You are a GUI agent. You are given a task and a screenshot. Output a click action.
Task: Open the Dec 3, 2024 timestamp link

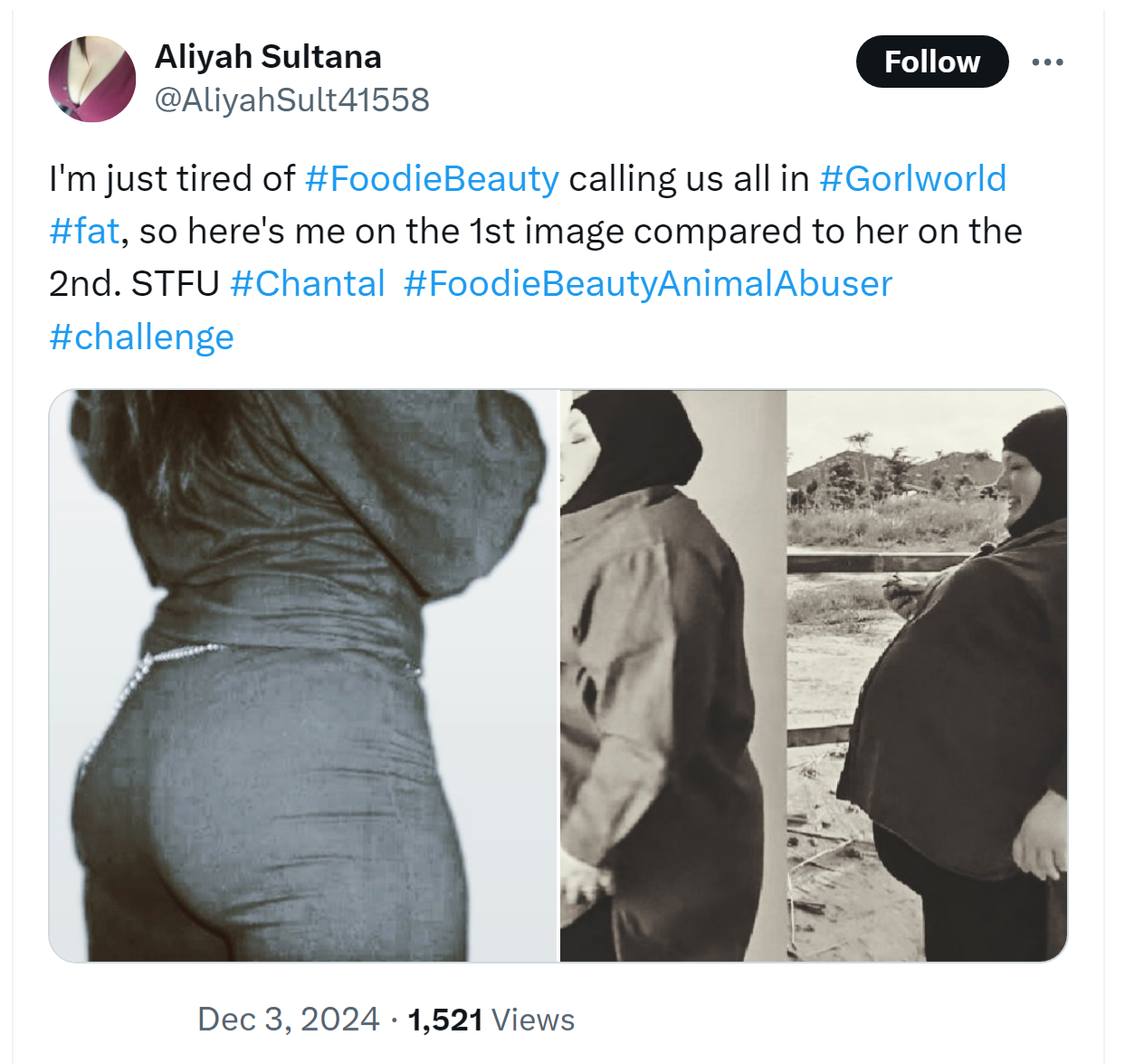point(288,1020)
